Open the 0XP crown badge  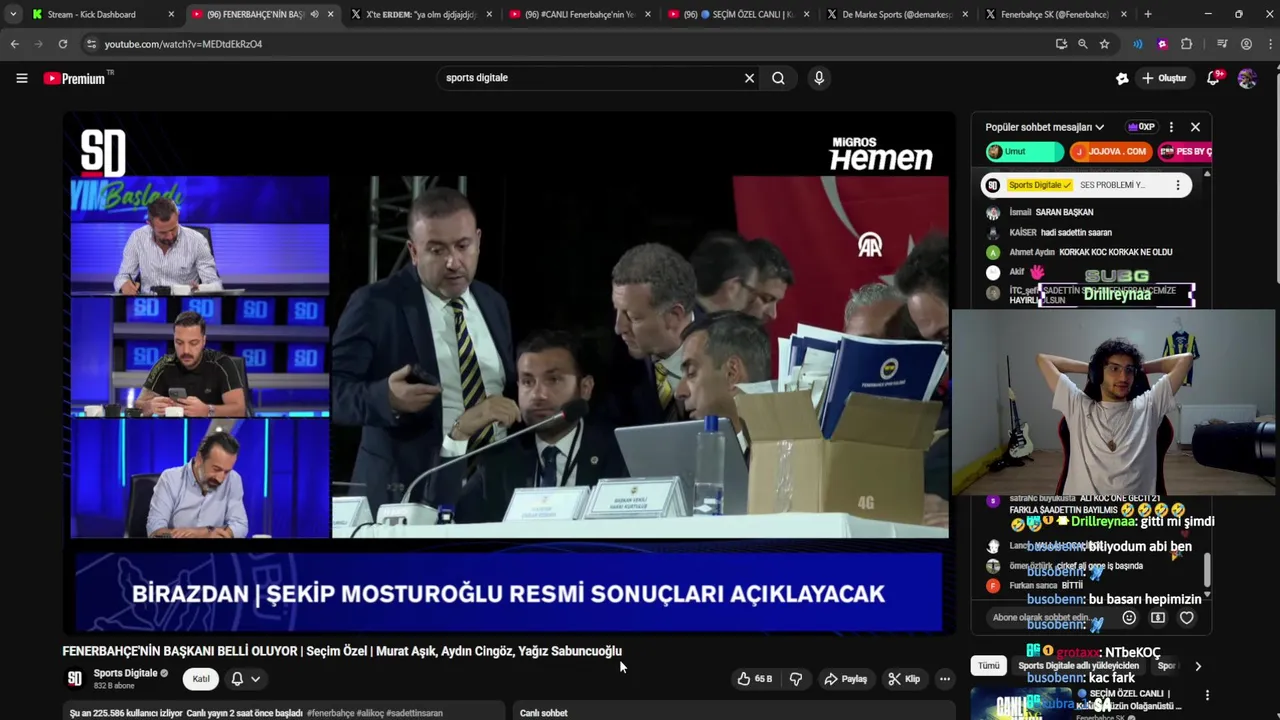1141,127
